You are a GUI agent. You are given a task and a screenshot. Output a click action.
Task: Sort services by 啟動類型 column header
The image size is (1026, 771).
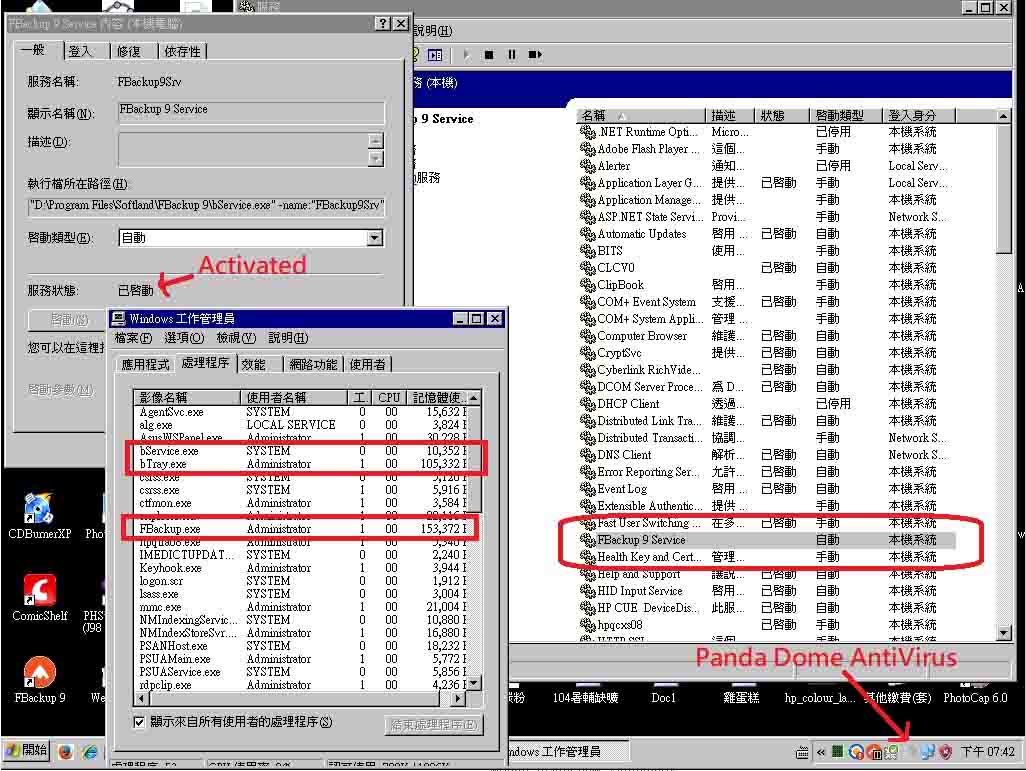[x=845, y=116]
